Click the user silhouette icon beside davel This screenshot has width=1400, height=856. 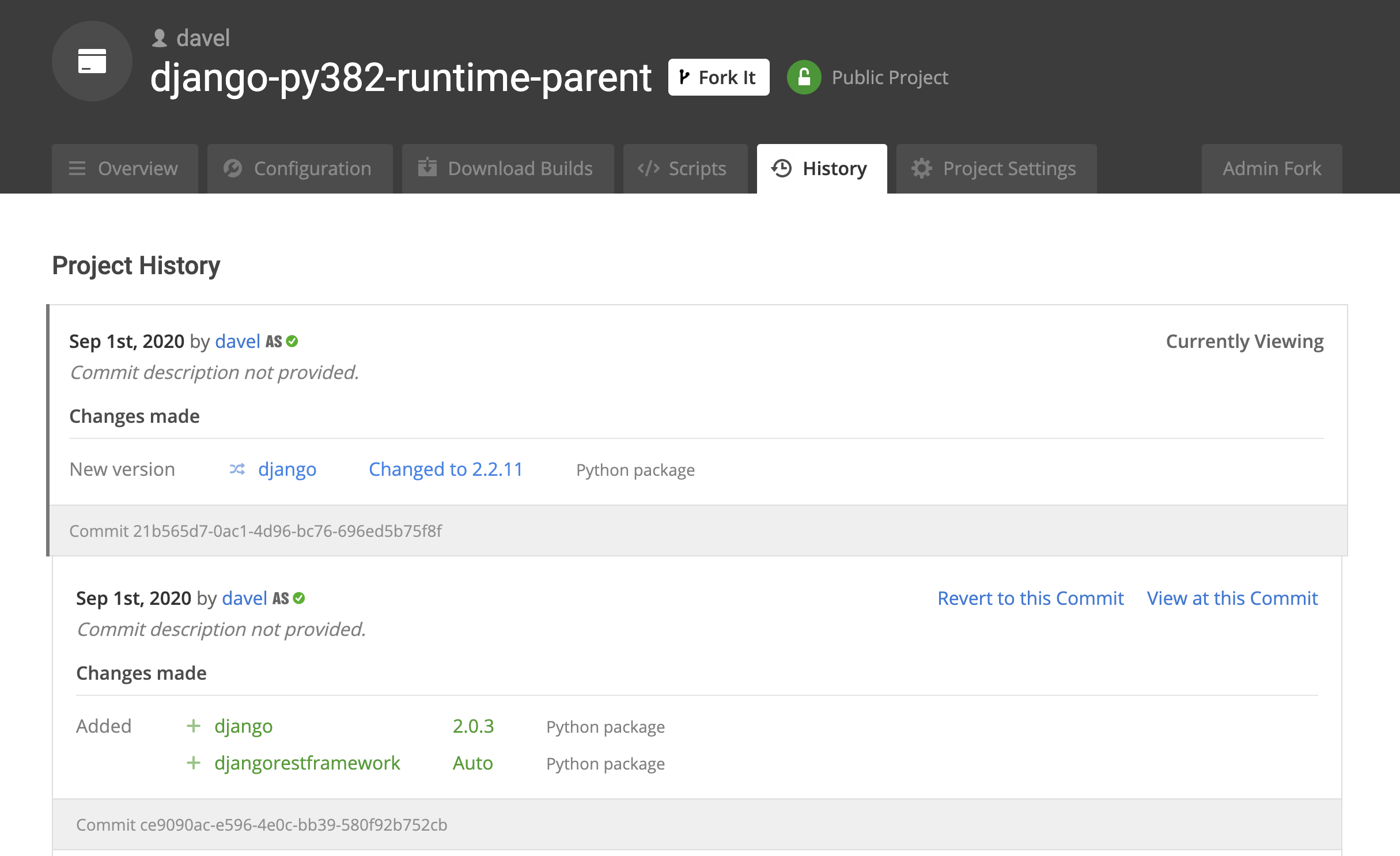[160, 38]
